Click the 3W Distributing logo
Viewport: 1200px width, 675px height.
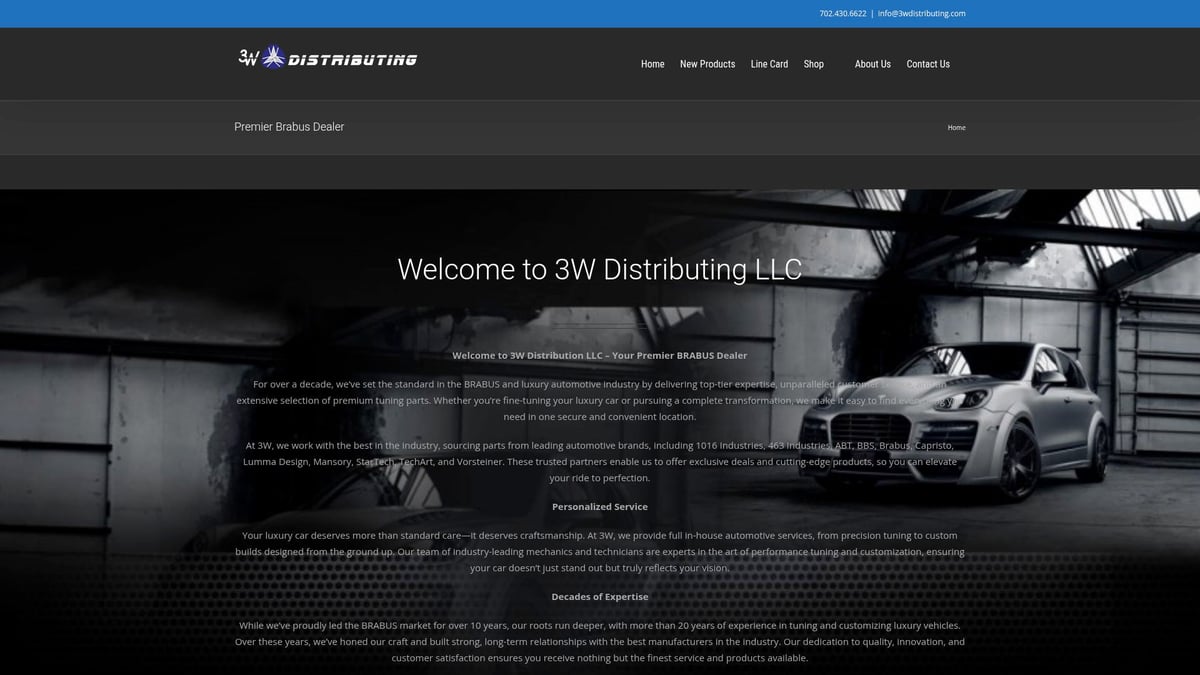[328, 58]
